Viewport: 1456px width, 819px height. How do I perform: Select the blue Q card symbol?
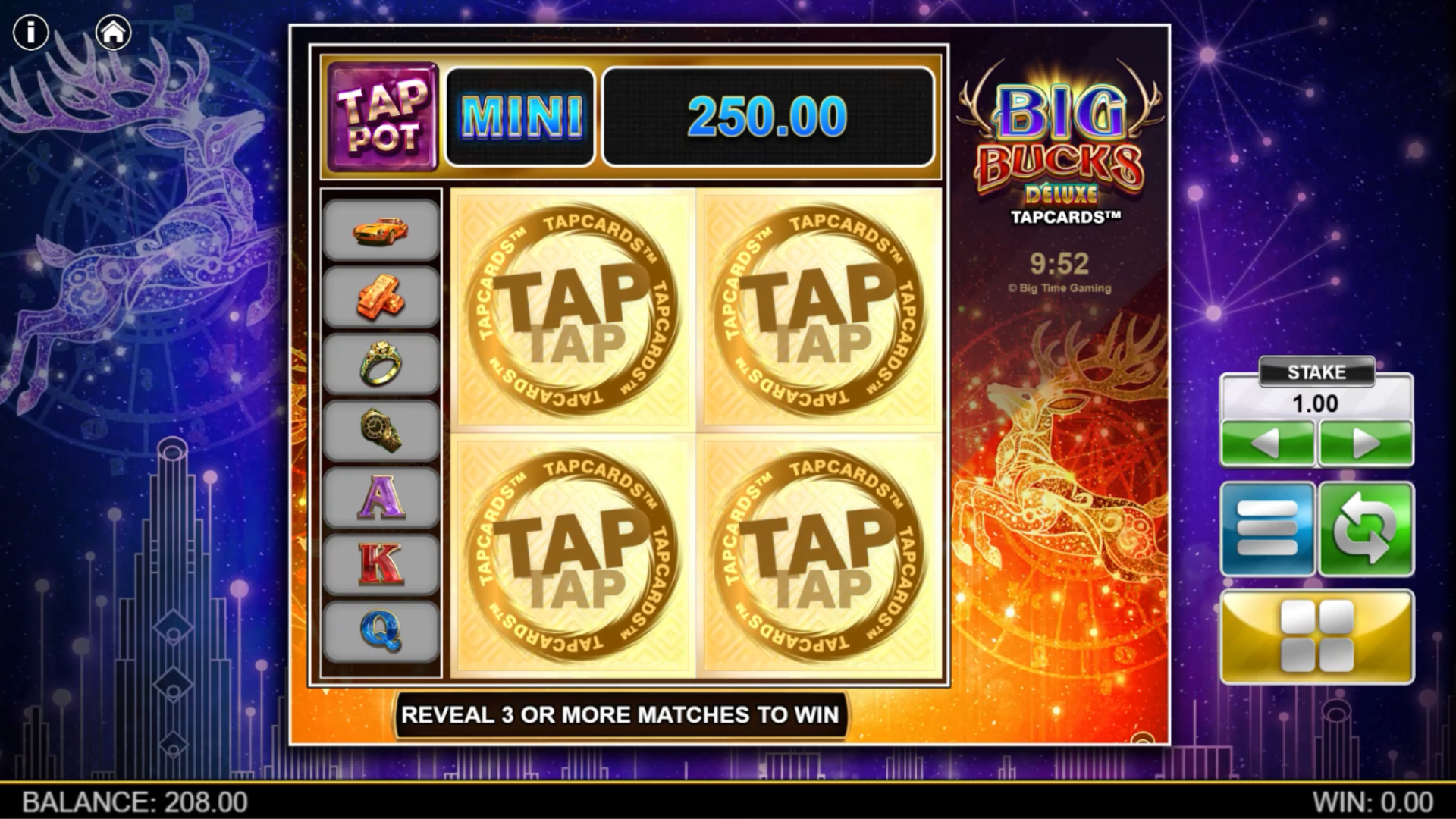(x=381, y=632)
